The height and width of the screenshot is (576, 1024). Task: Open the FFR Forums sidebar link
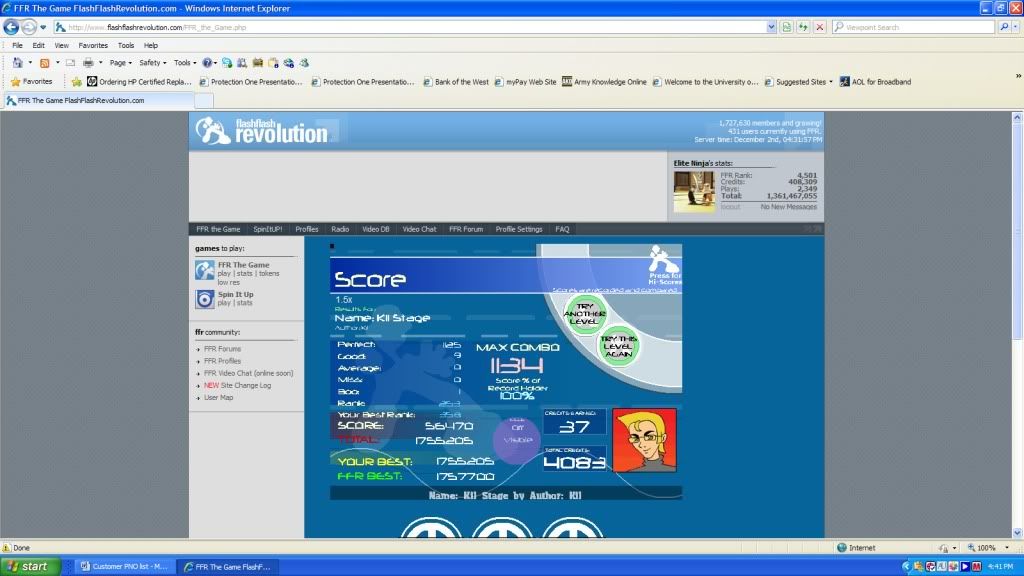(222, 349)
